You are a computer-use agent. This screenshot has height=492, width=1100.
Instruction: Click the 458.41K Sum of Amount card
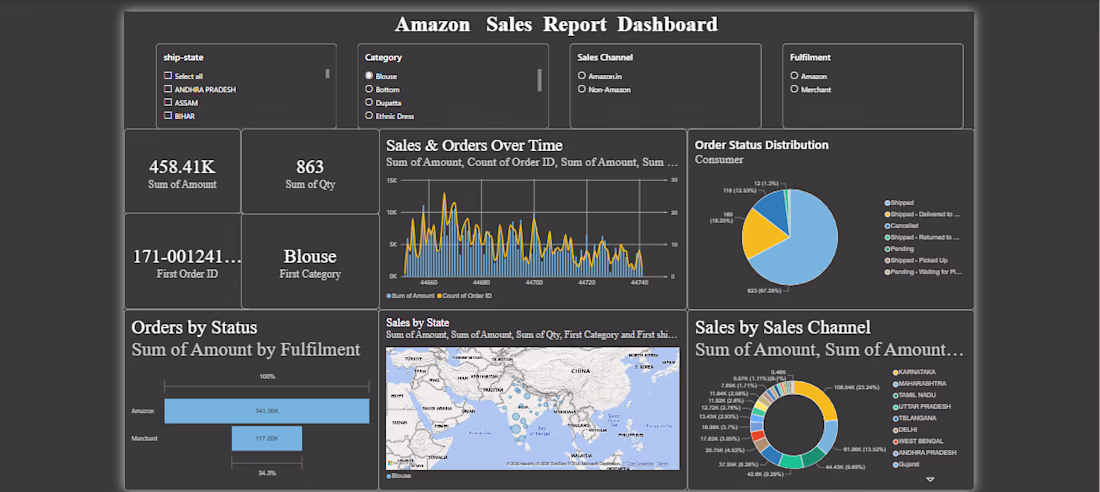pos(182,172)
